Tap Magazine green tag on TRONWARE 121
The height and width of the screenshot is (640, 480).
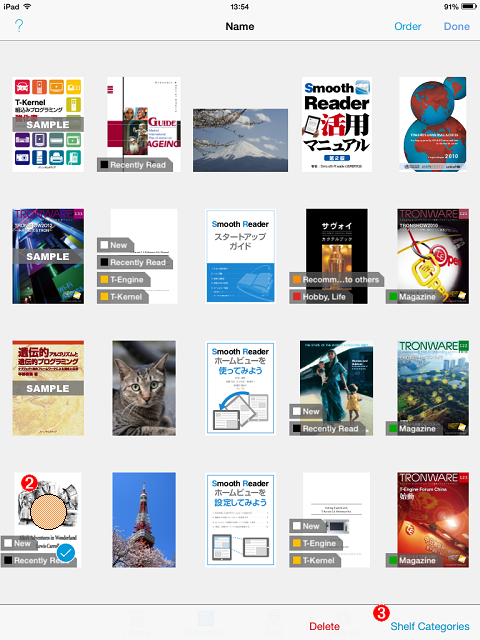413,297
